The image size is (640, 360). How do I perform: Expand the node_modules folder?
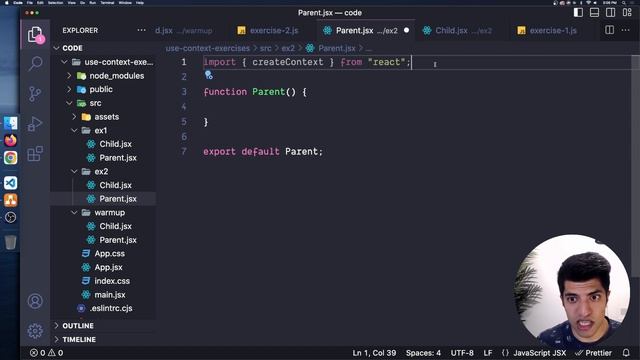pyautogui.click(x=69, y=76)
